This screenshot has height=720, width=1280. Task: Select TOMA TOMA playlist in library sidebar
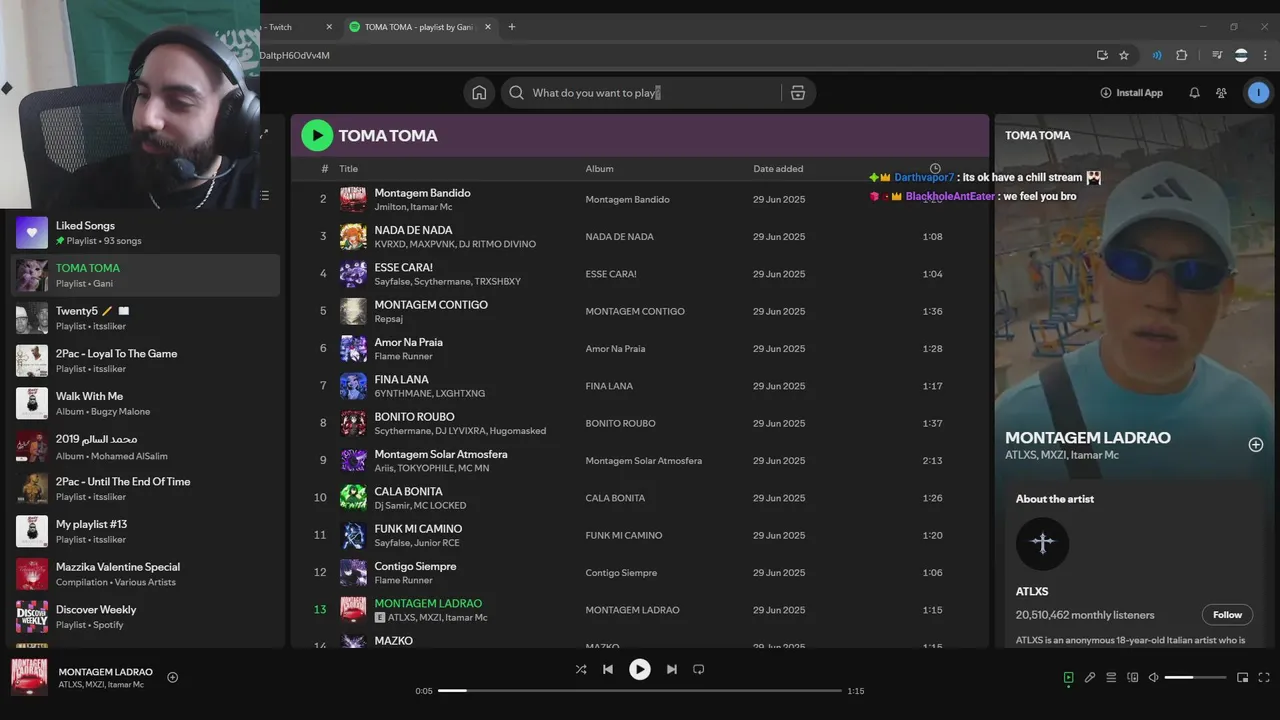[x=145, y=275]
